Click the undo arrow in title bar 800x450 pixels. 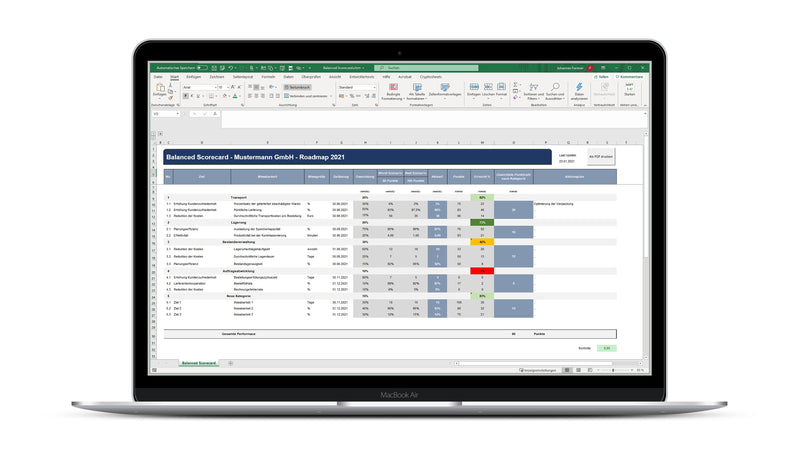coord(231,68)
